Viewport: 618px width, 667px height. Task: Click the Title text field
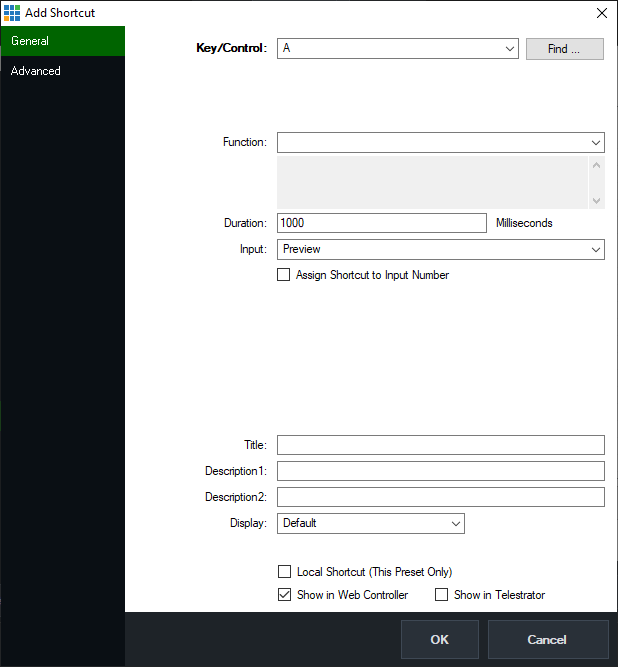440,445
